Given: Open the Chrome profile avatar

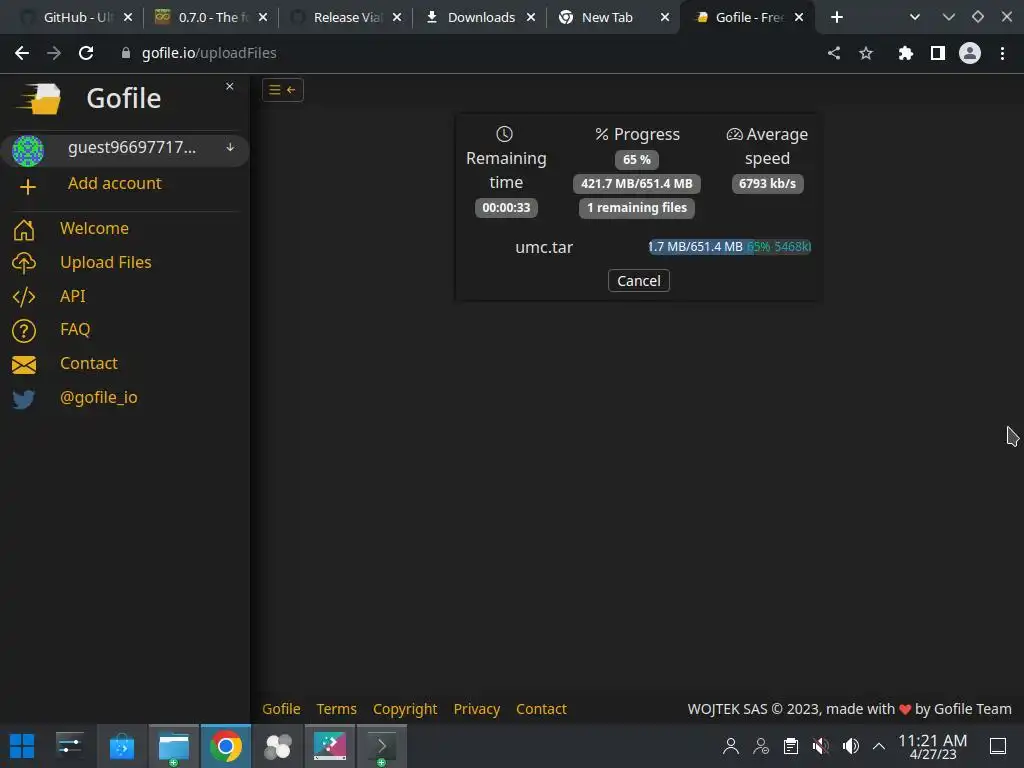Looking at the screenshot, I should [970, 53].
